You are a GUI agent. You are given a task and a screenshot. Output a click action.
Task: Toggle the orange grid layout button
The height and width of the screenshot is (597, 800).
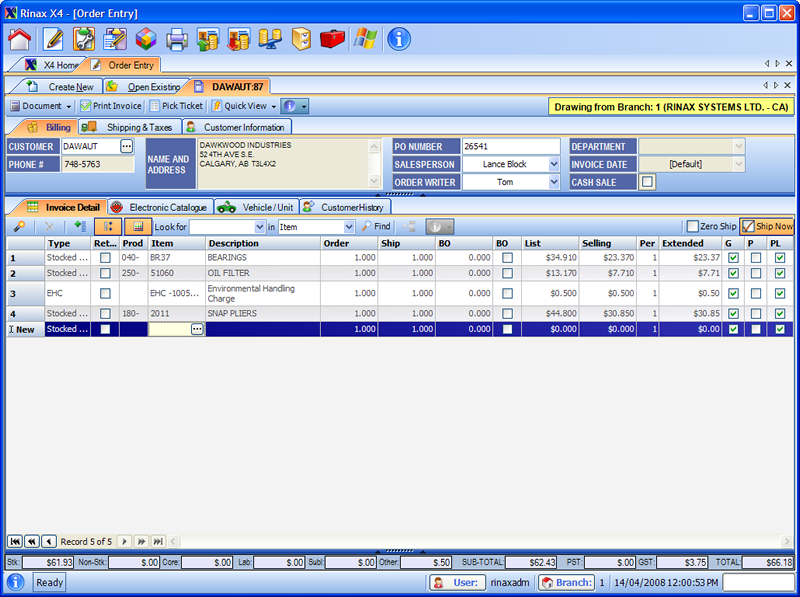[x=138, y=227]
